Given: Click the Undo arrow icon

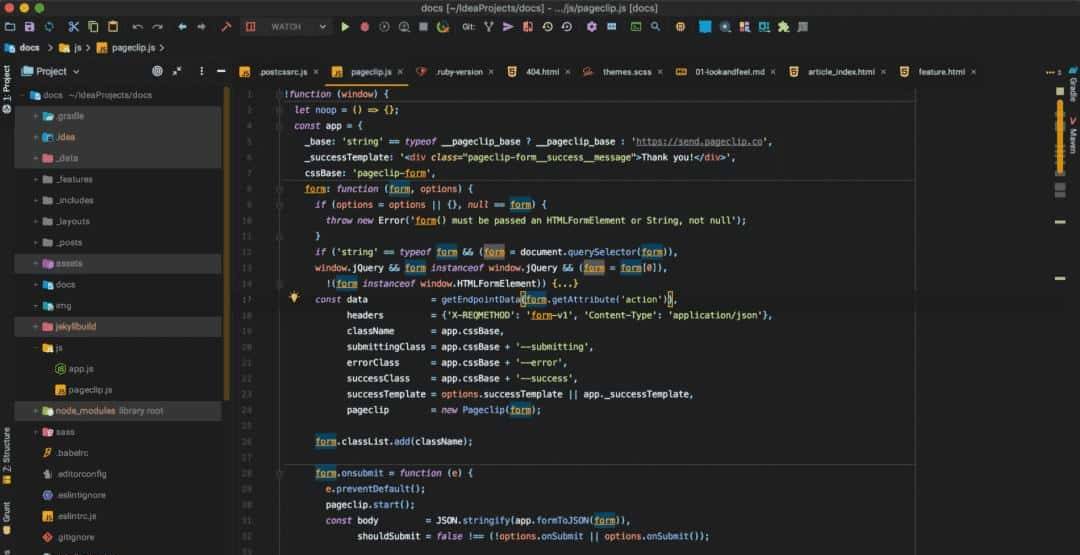Looking at the screenshot, I should tap(137, 27).
